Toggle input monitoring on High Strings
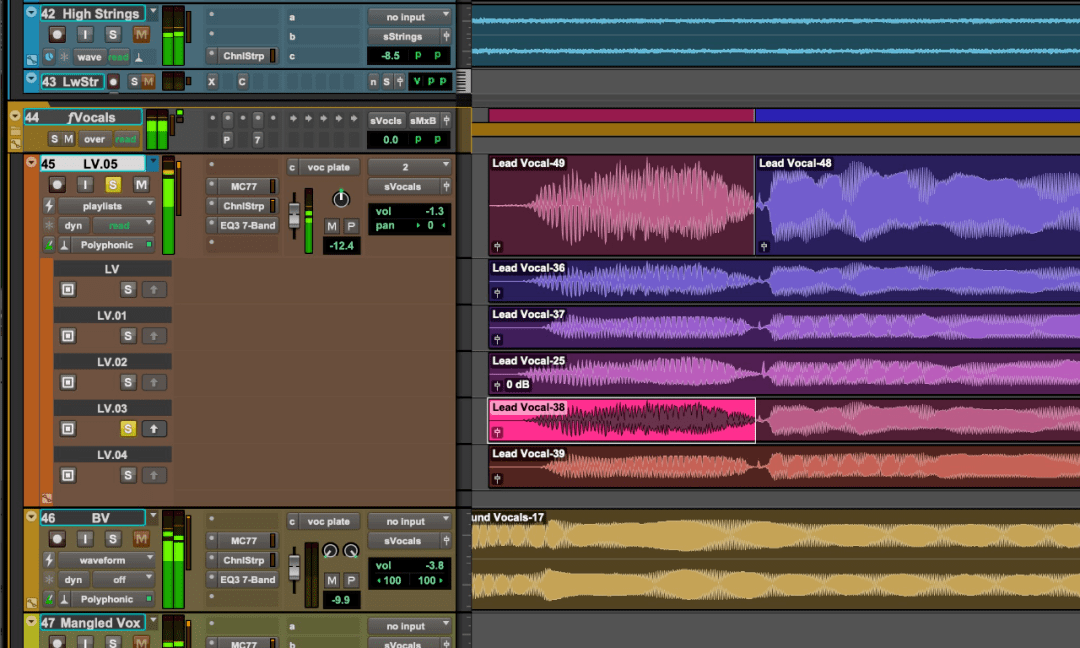This screenshot has height=648, width=1080. 86,35
